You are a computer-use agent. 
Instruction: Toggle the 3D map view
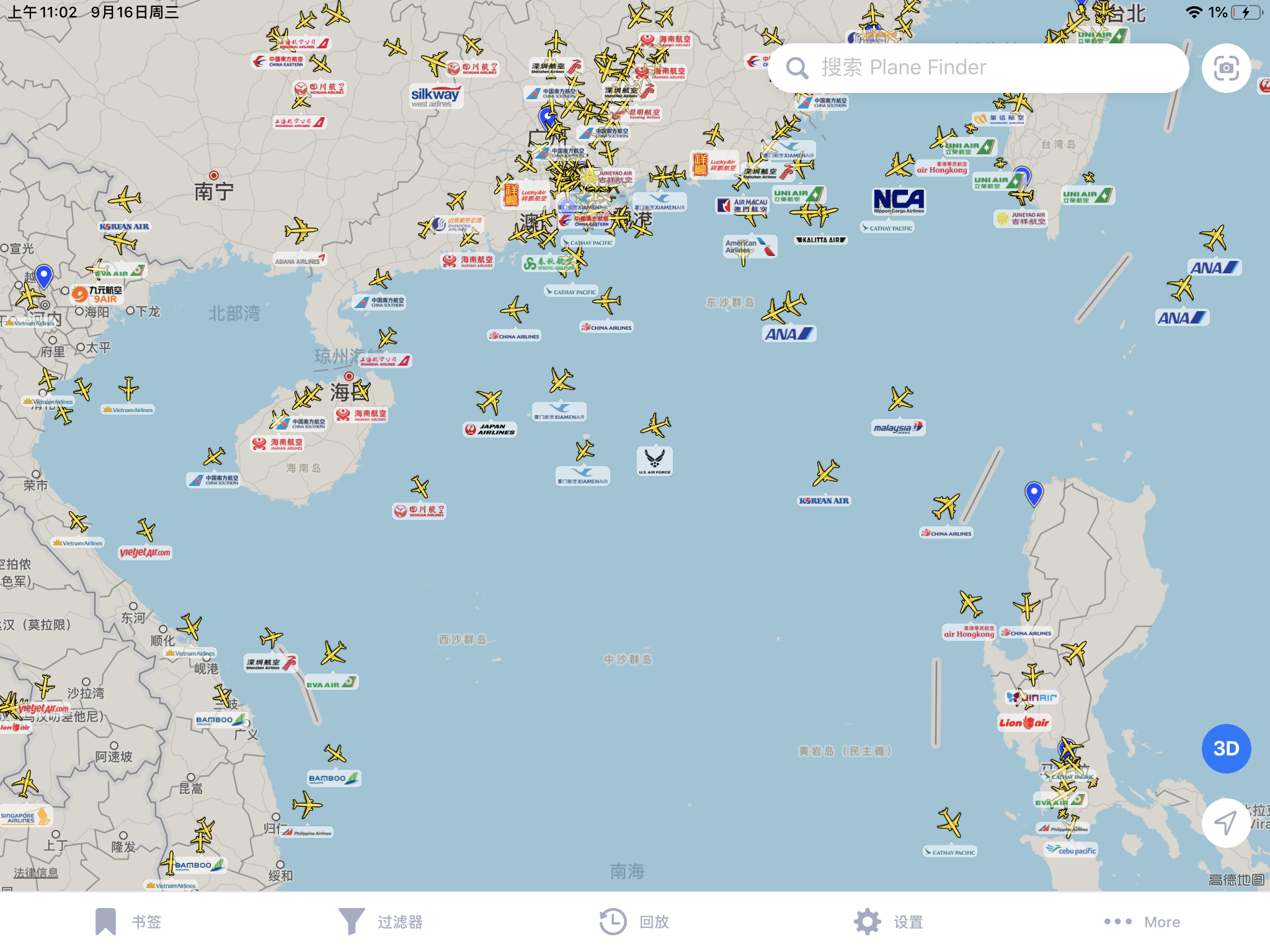(1226, 749)
